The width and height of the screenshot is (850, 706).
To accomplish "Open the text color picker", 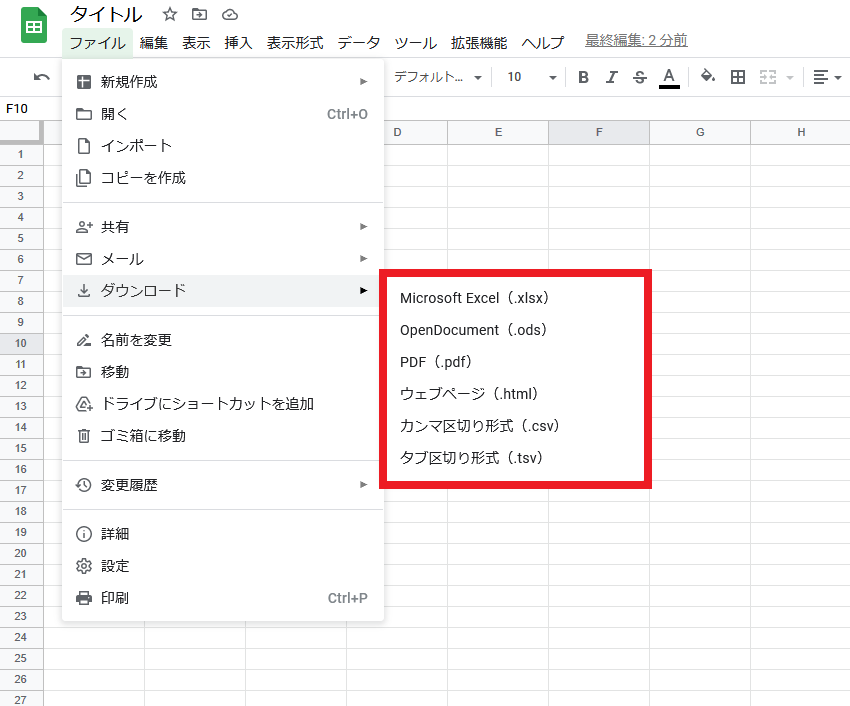I will point(669,78).
